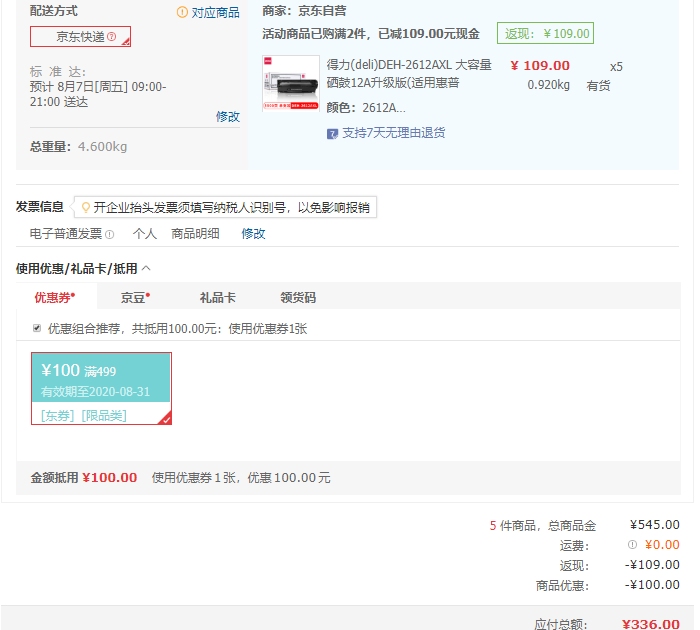Click the 总重量 4.600kg text
This screenshot has width=700, height=630.
tap(79, 146)
